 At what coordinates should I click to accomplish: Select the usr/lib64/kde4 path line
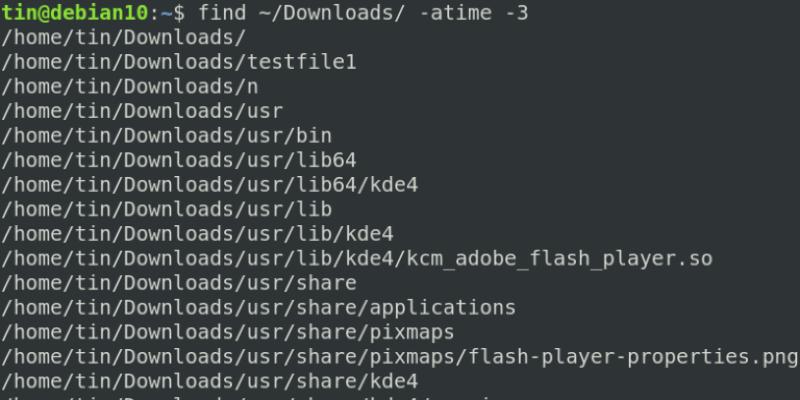click(x=208, y=184)
